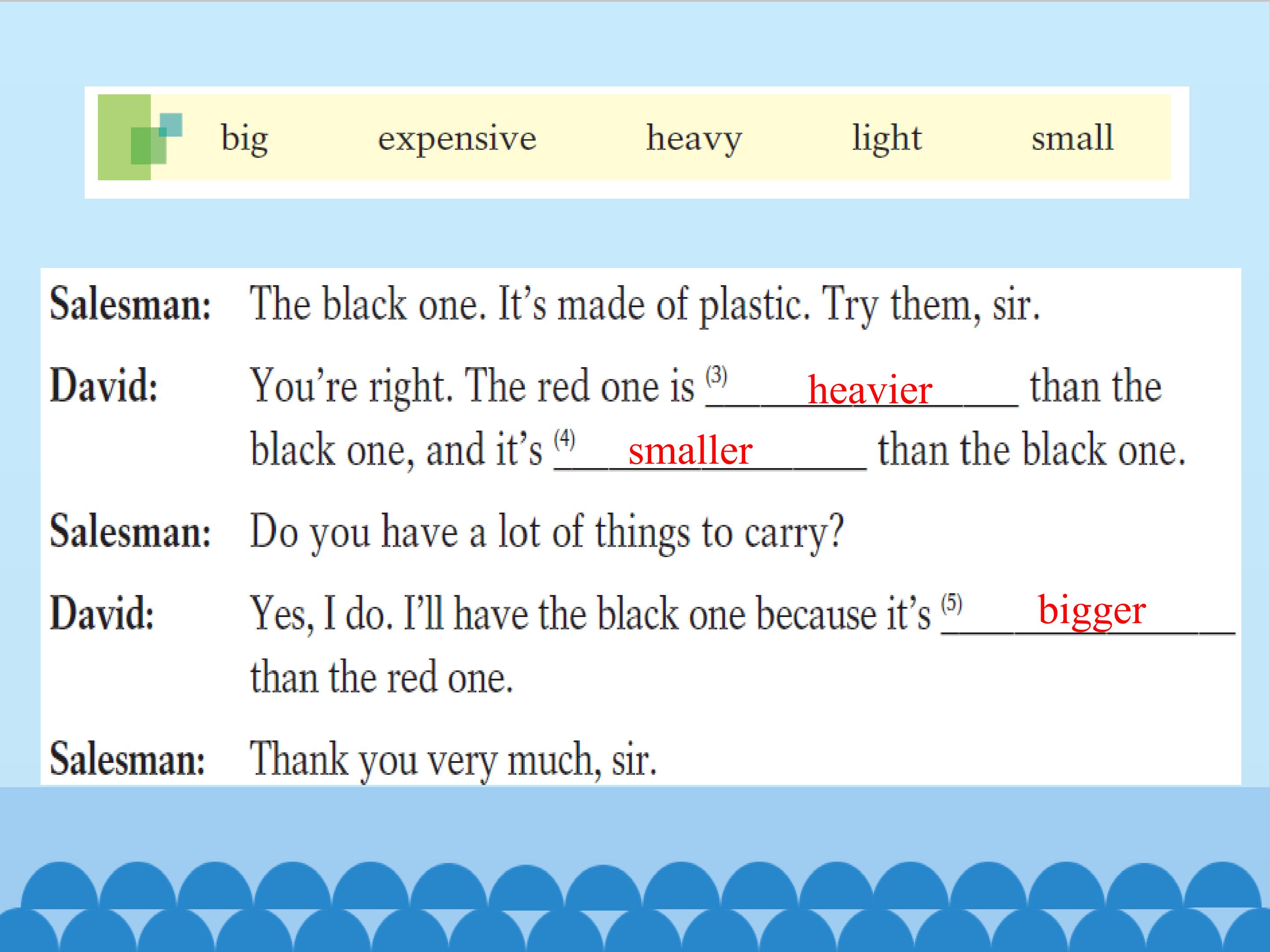1270x952 pixels.
Task: Click the blank number (3) marker
Action: point(716,376)
